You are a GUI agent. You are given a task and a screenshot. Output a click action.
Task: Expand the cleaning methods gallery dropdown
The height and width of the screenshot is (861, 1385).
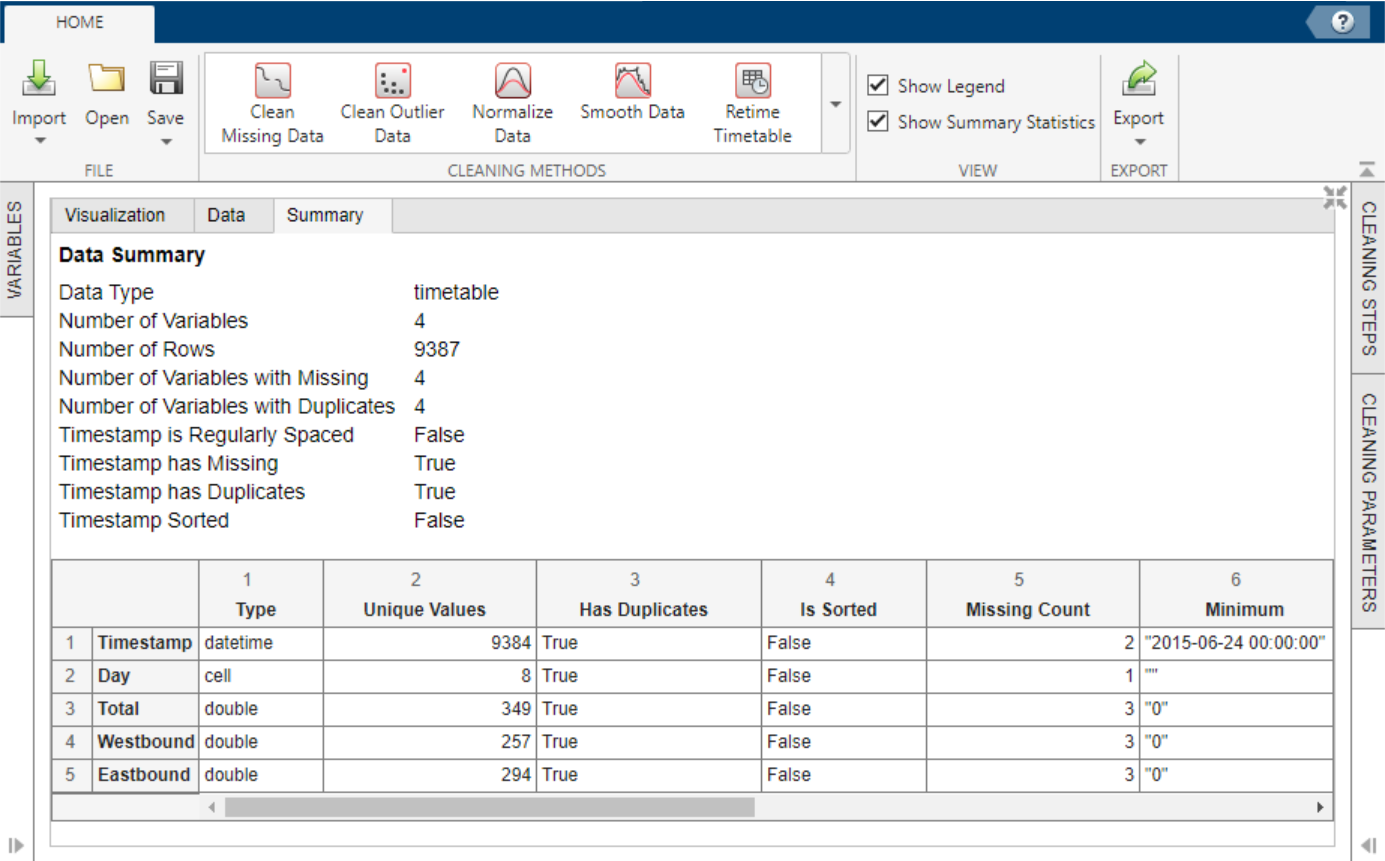pyautogui.click(x=834, y=104)
